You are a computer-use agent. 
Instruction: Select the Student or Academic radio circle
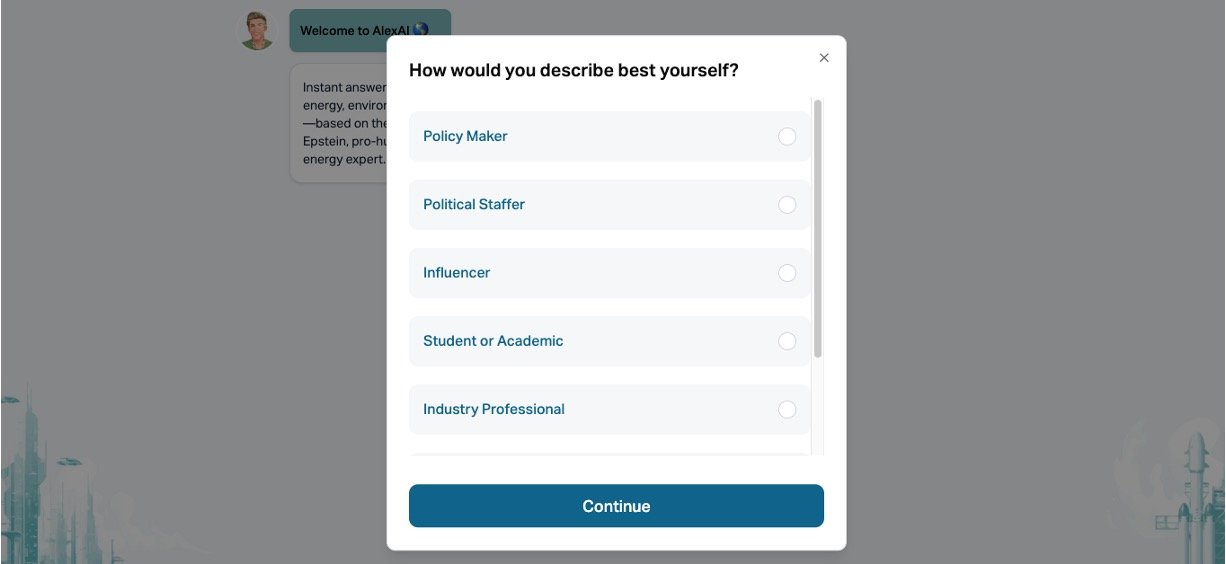pos(787,341)
